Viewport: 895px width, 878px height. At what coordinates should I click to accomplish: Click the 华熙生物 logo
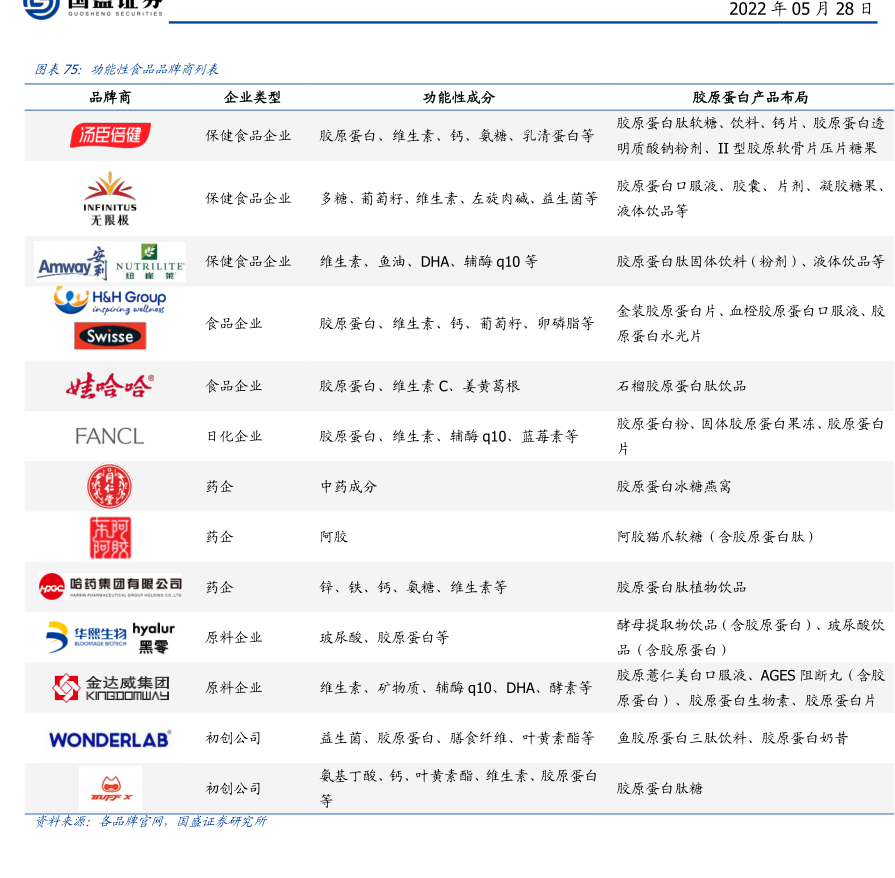(86, 637)
